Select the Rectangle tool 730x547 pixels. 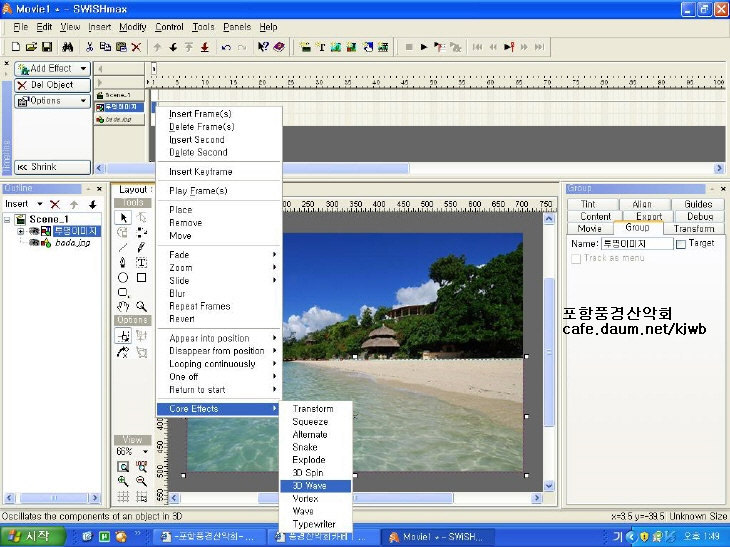(x=142, y=278)
